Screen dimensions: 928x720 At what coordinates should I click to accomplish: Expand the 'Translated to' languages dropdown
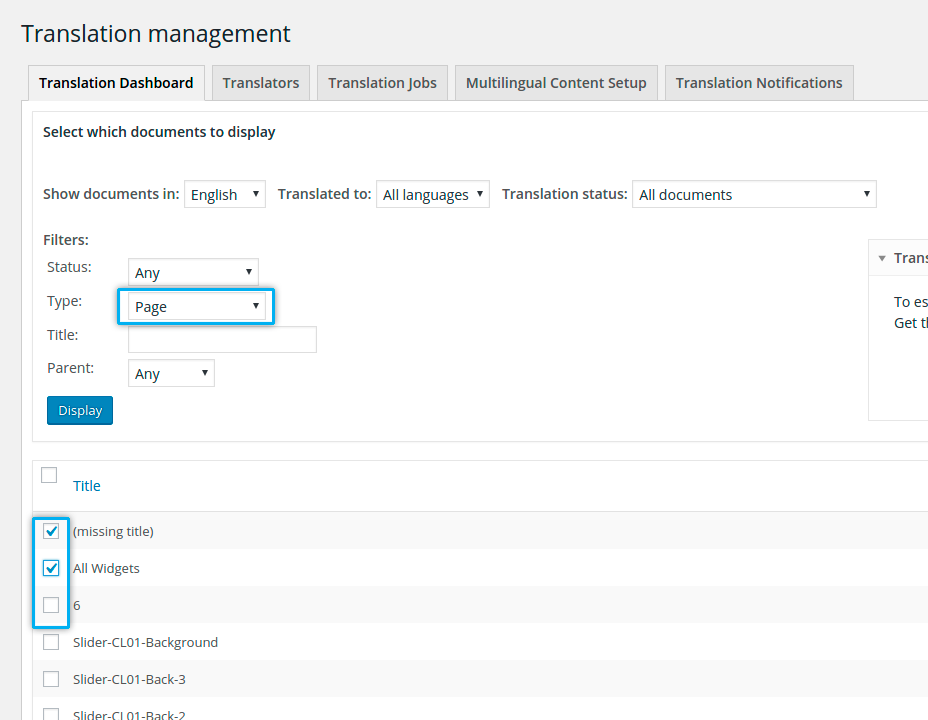coord(433,194)
